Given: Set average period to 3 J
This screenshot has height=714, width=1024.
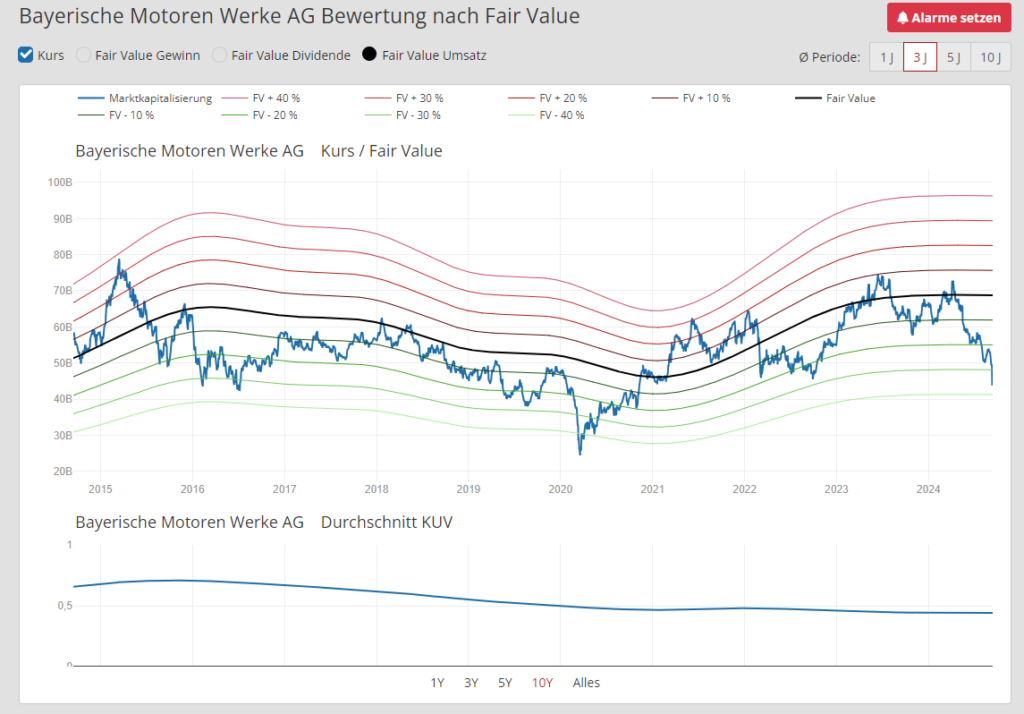Looking at the screenshot, I should point(920,57).
